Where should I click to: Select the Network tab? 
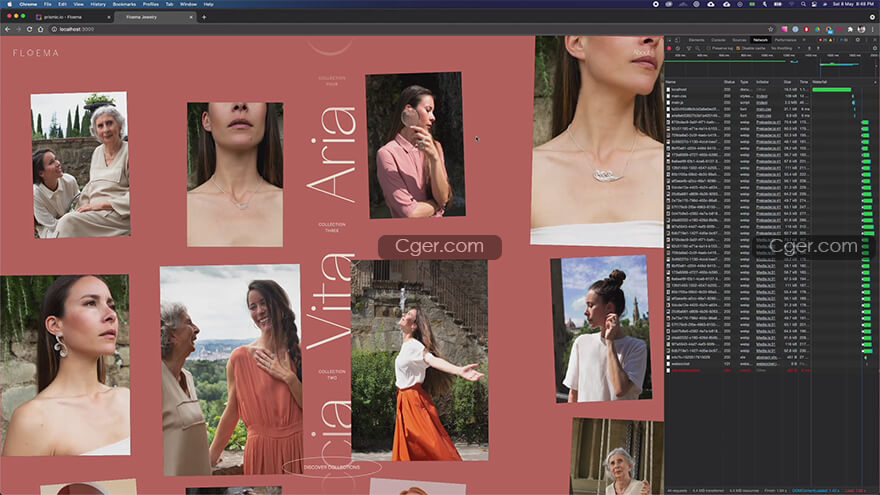760,40
